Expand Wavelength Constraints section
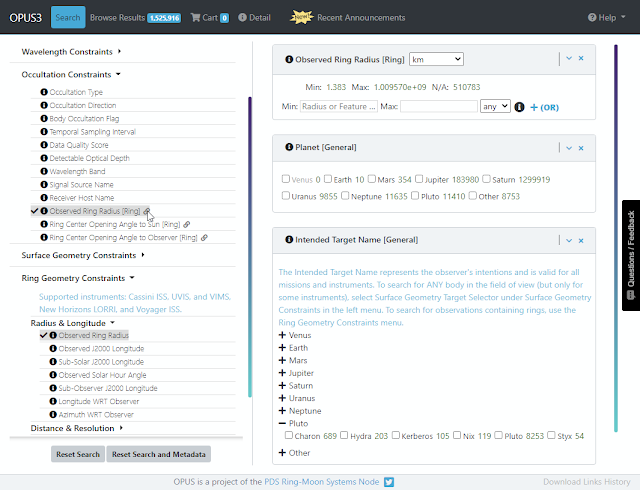The width and height of the screenshot is (640, 490). [71, 52]
